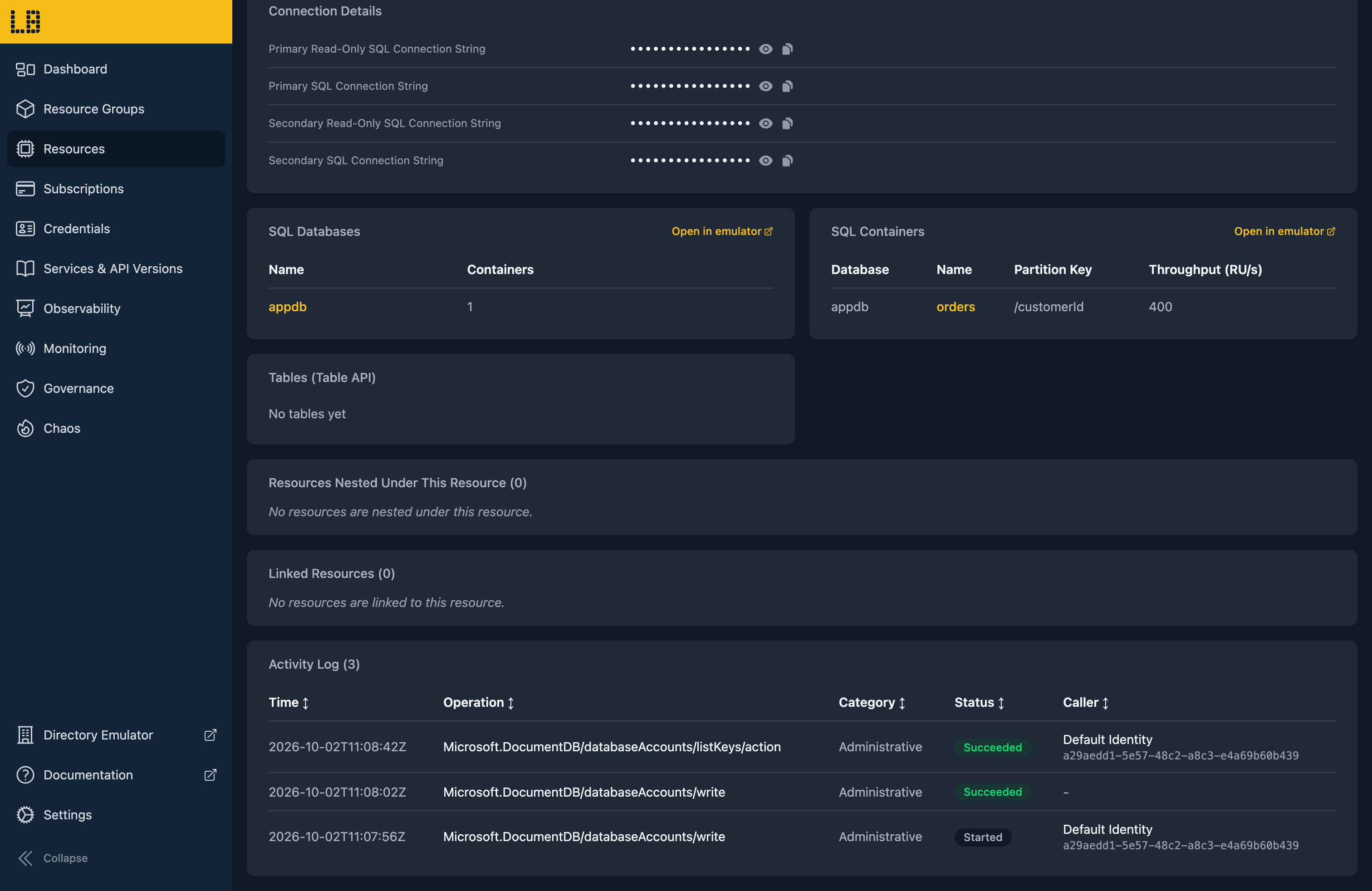Copy Primary Read-Only SQL Connection String
Viewport: 1372px width, 891px height.
tap(788, 49)
